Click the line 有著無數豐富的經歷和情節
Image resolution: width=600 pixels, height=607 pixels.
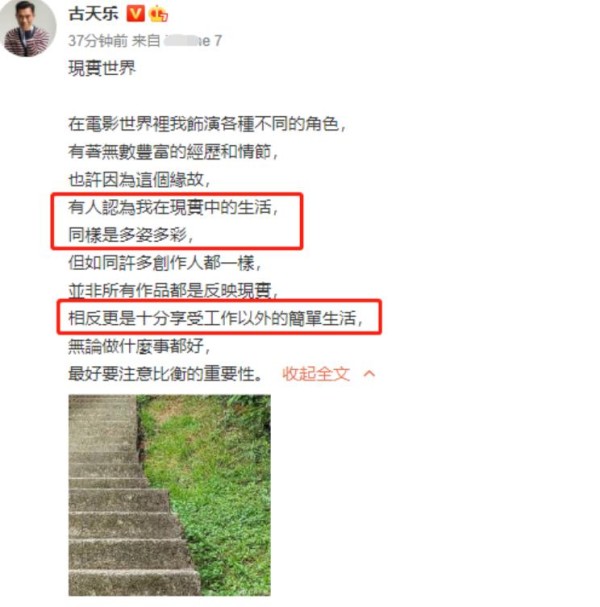coord(173,152)
